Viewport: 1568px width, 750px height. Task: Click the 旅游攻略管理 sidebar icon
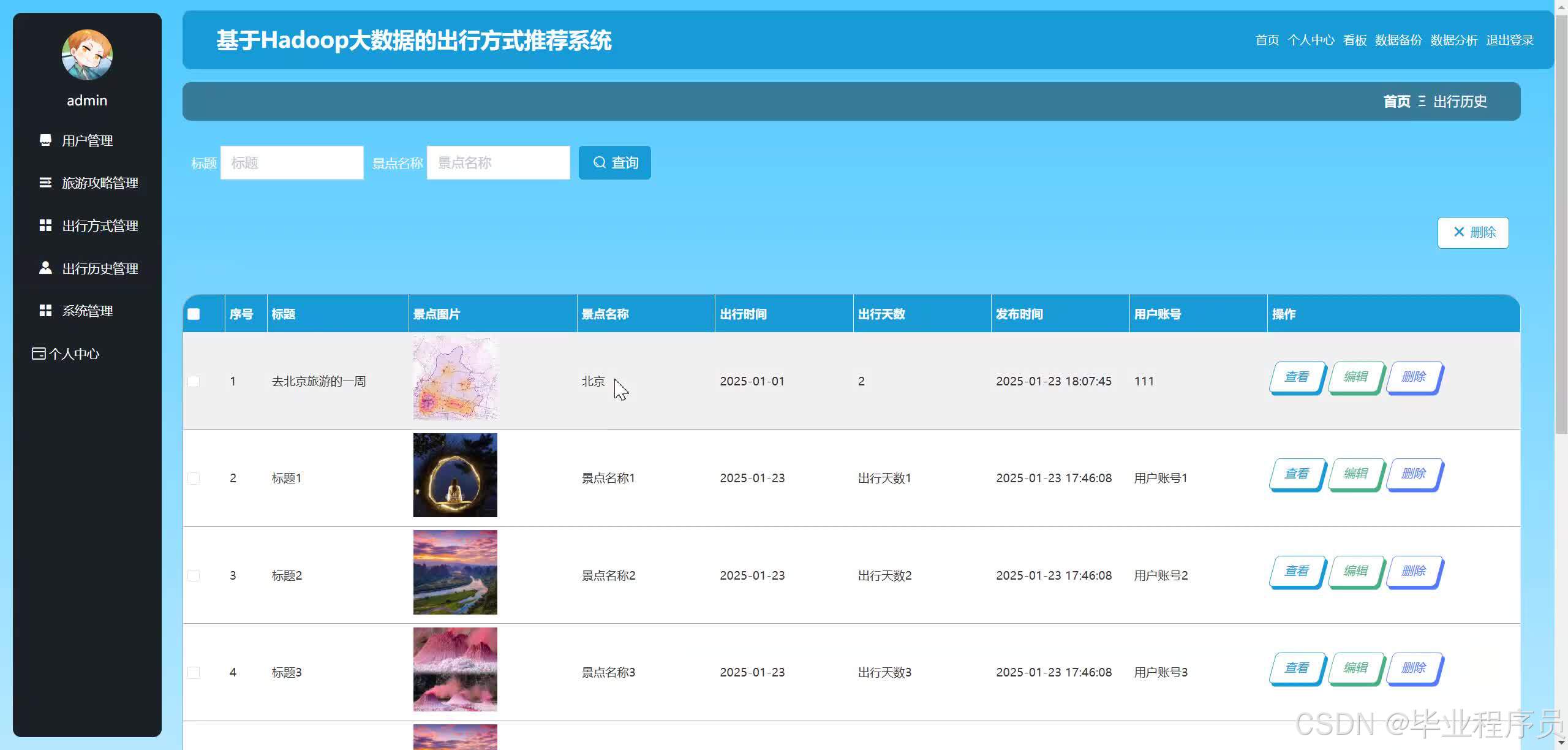[45, 183]
